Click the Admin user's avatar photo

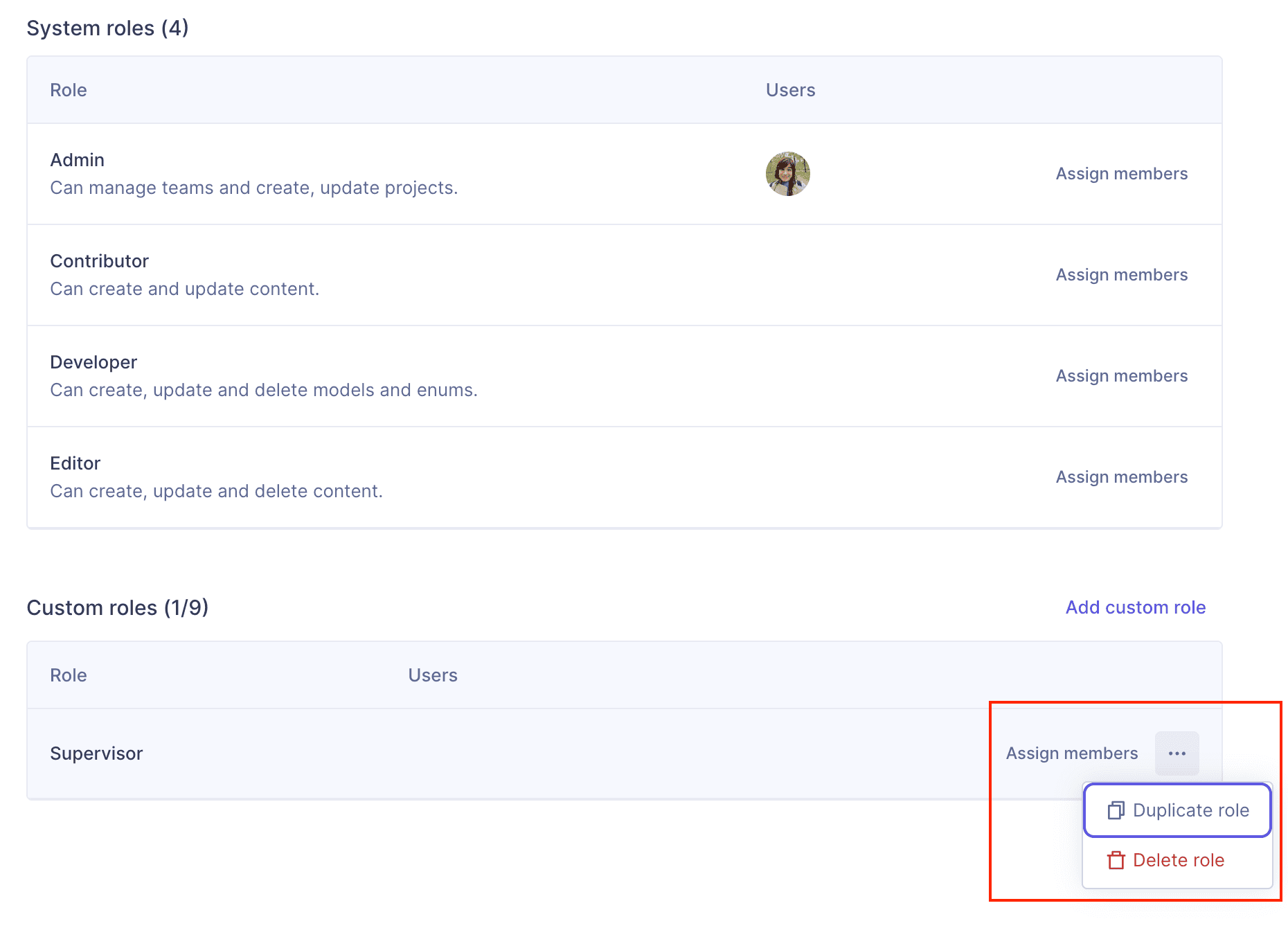[787, 174]
